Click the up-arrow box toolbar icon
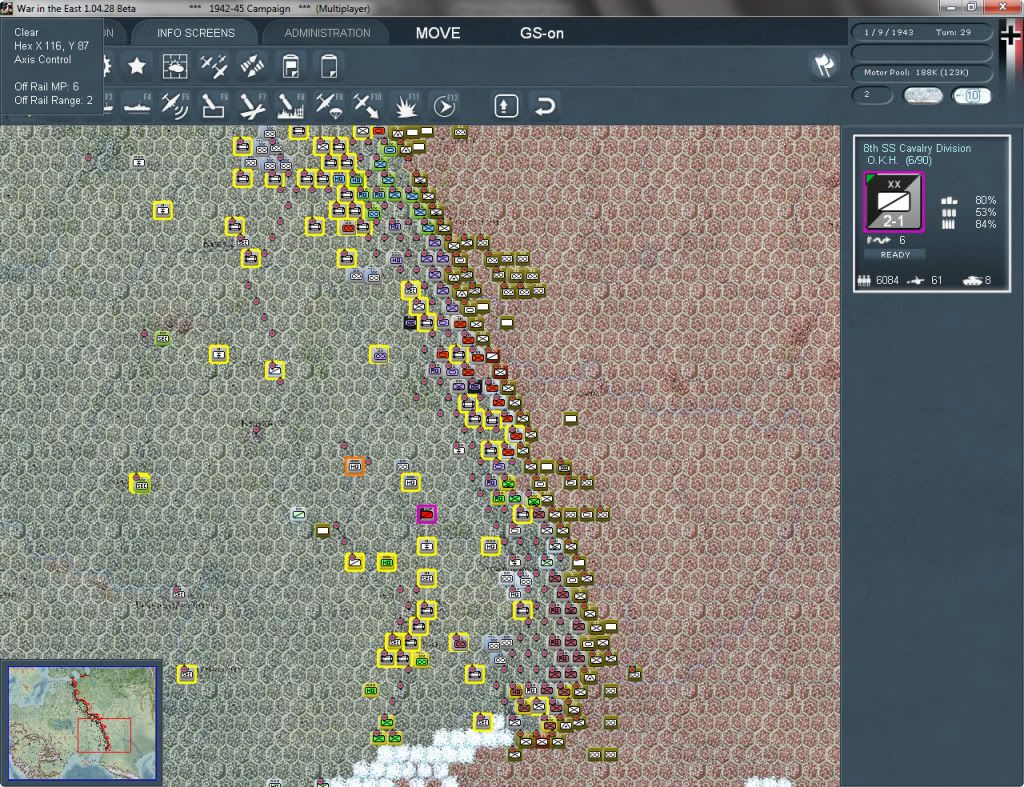The image size is (1024, 787). tap(506, 105)
